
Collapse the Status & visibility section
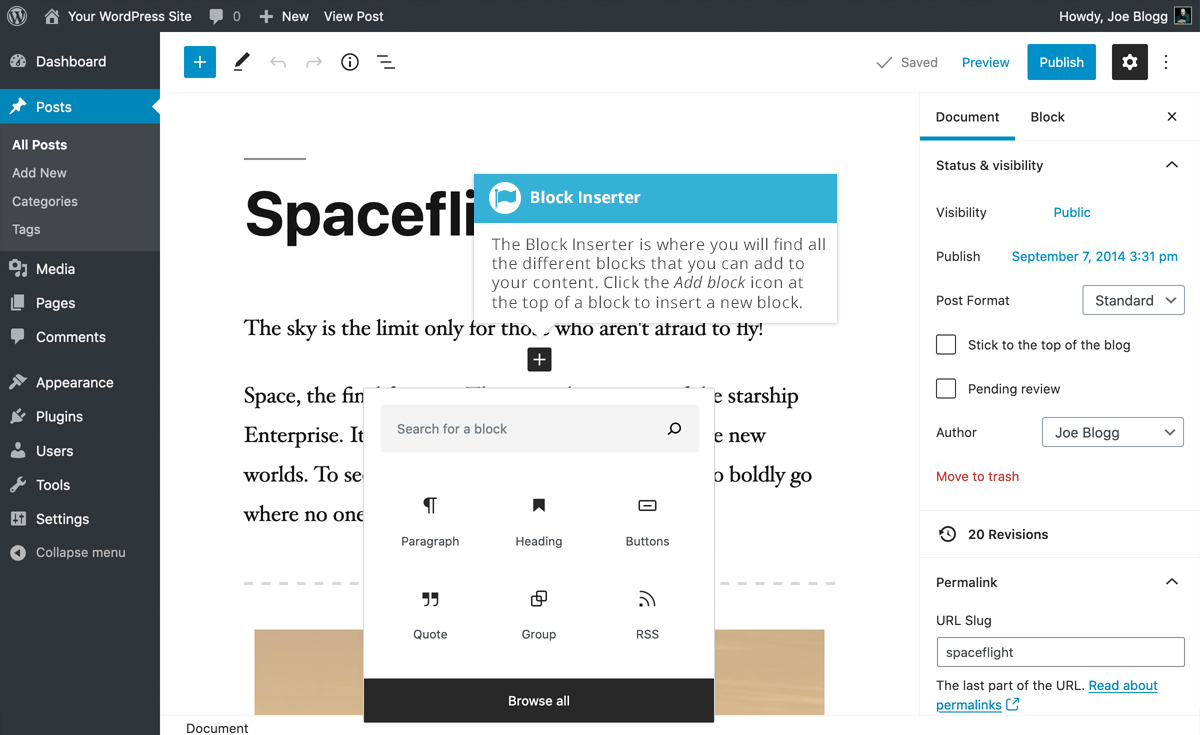(x=1172, y=165)
